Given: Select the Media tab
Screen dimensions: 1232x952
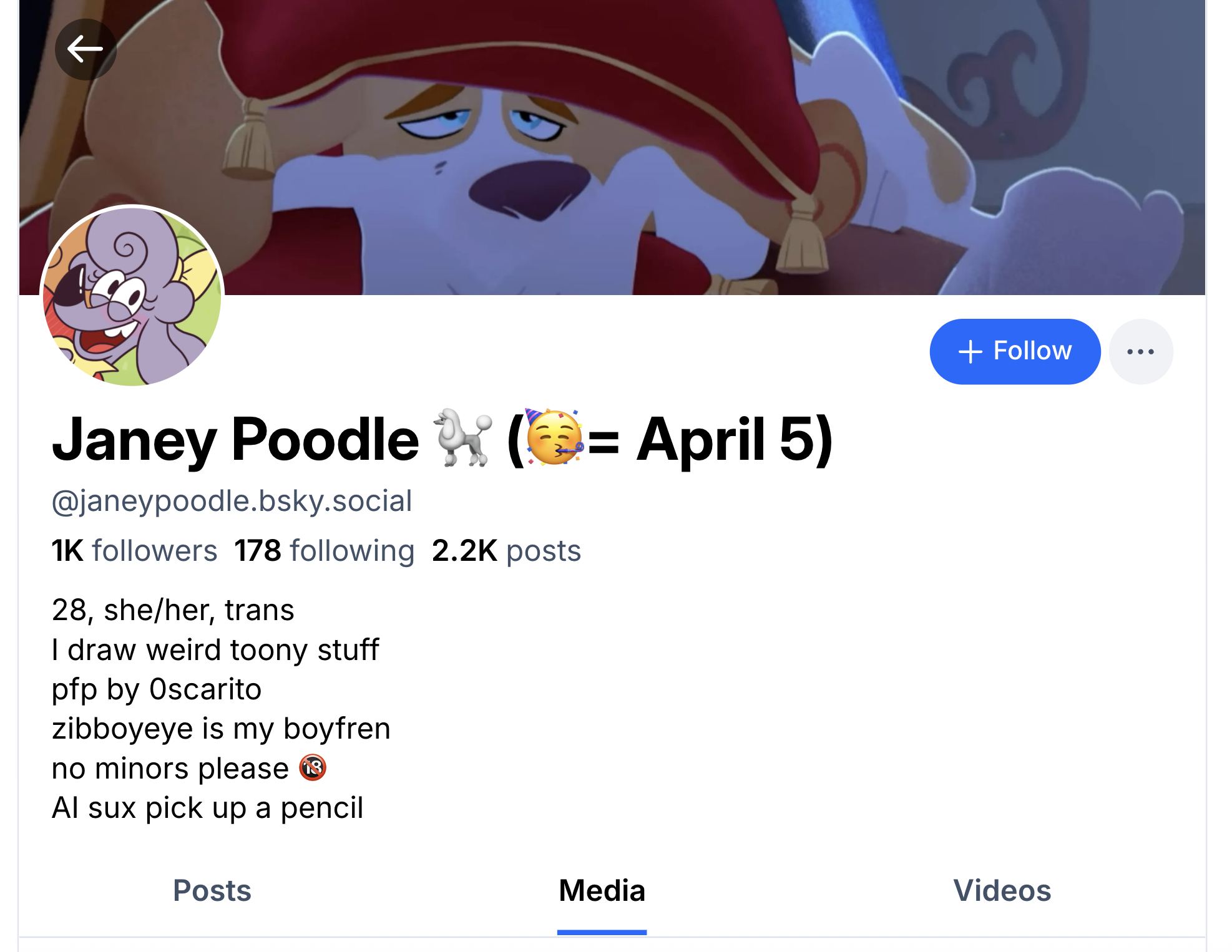Looking at the screenshot, I should [x=602, y=890].
